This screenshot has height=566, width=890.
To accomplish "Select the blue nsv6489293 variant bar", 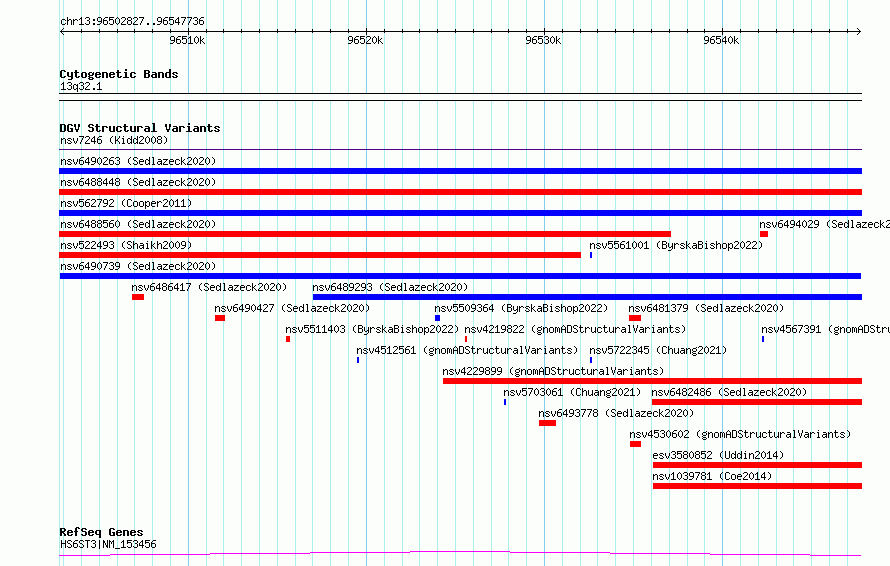I will click(587, 297).
